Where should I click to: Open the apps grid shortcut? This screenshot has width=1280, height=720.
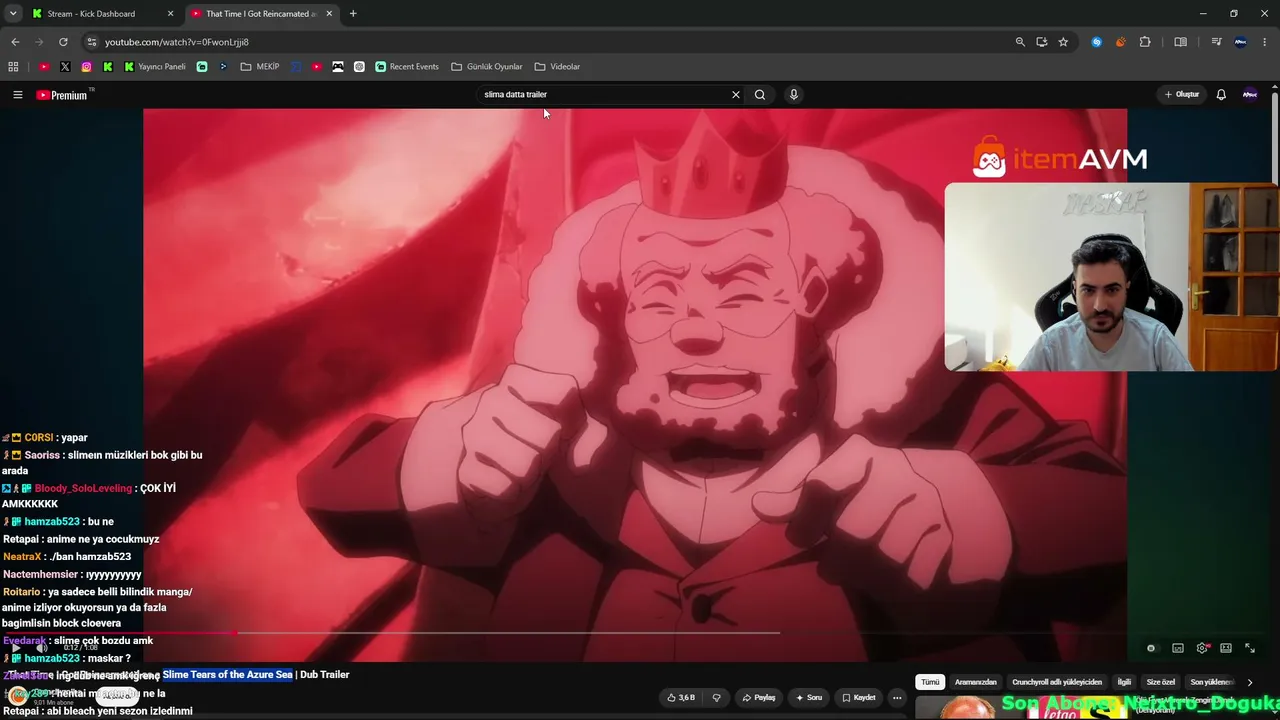13,67
